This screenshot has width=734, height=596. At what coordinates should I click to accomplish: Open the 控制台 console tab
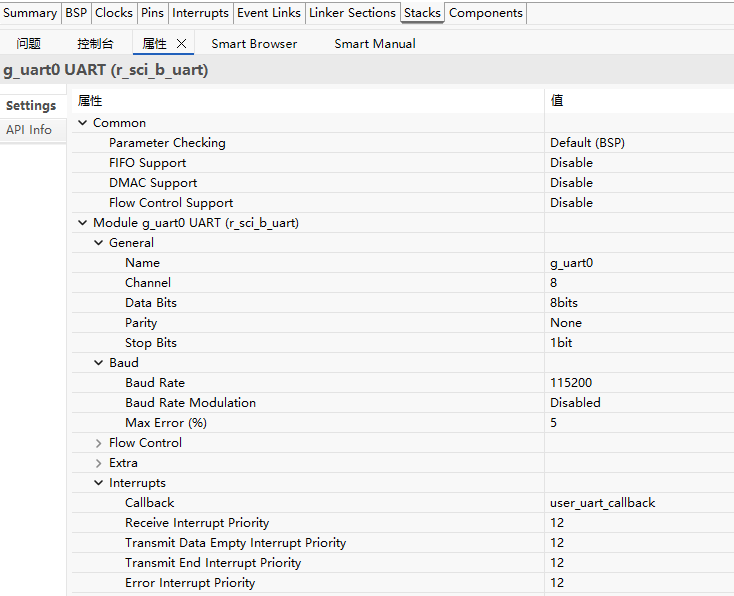[95, 44]
